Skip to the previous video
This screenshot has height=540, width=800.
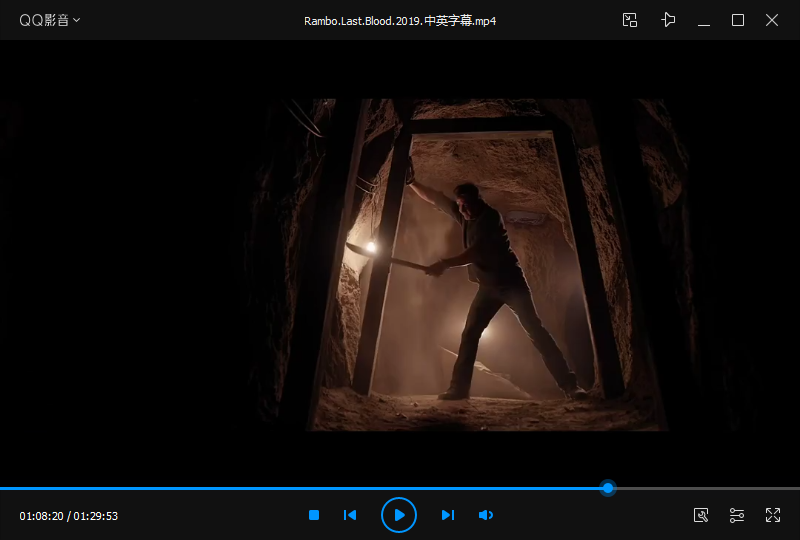click(350, 515)
